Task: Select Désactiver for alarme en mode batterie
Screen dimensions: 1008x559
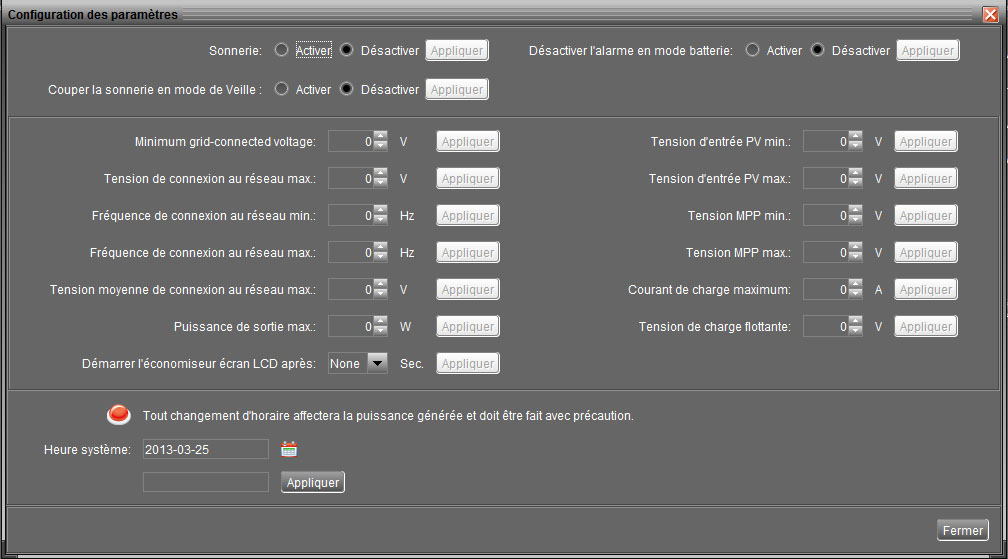Action: pos(817,50)
